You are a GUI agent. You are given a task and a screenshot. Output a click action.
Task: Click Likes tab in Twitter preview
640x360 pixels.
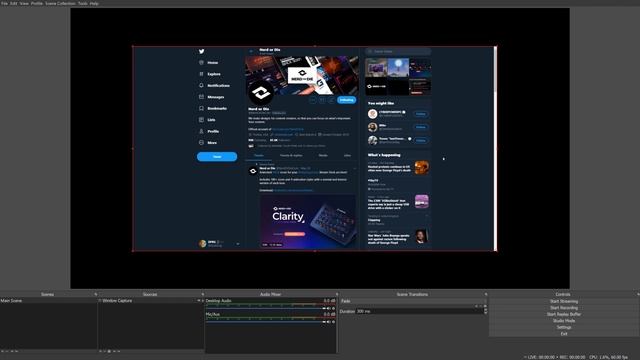click(347, 156)
